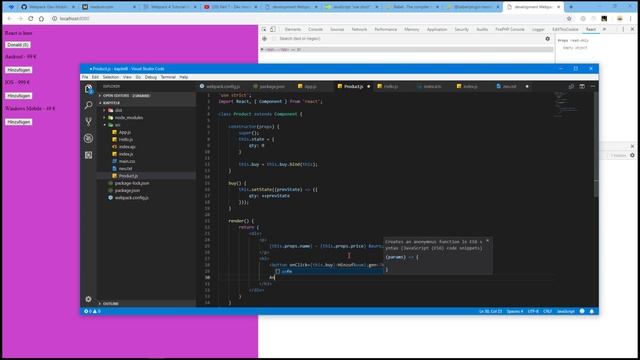This screenshot has height=360, width=640.
Task: Open React DevTools settings gear
Action: (x=548, y=39)
